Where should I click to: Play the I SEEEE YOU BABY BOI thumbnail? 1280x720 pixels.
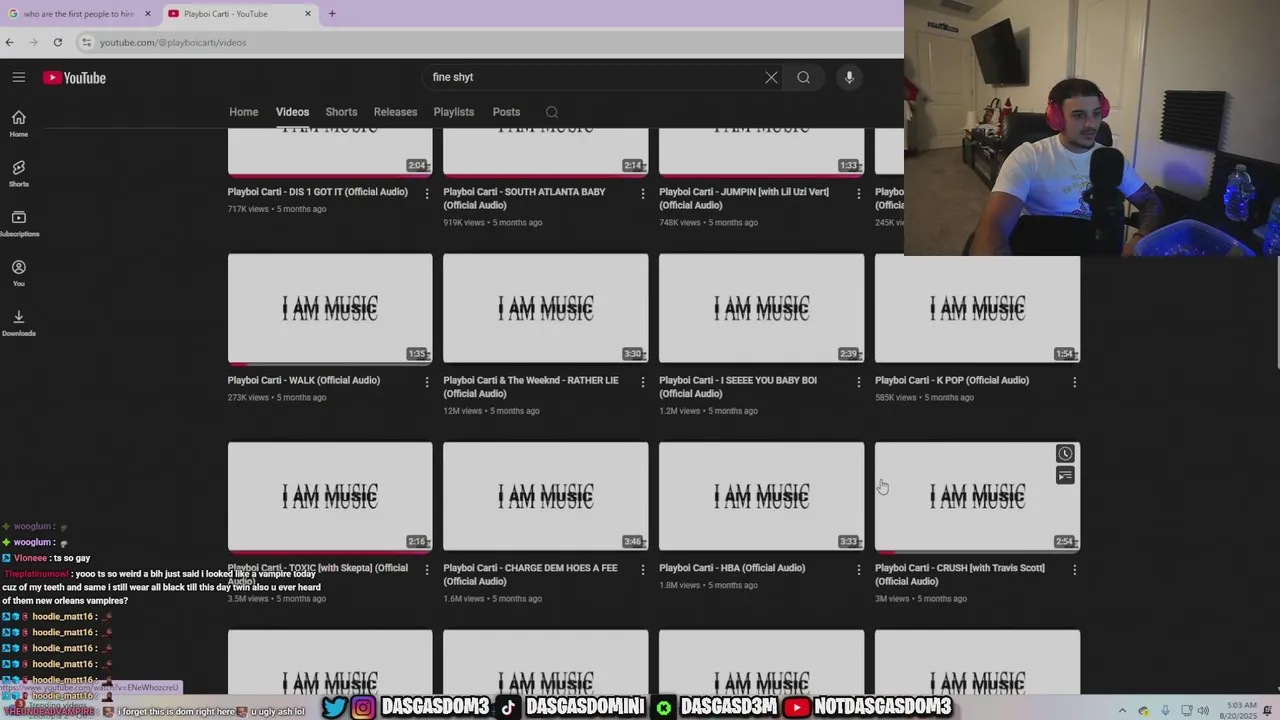(762, 308)
